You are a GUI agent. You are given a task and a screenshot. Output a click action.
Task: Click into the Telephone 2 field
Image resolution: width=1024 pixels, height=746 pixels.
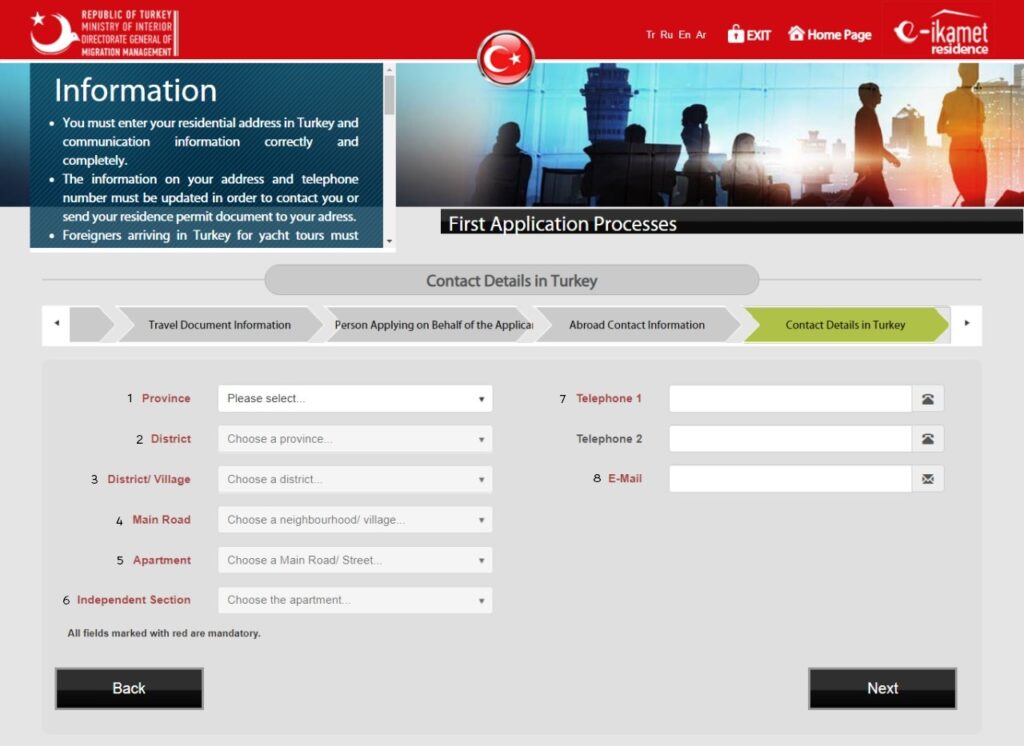pyautogui.click(x=790, y=439)
